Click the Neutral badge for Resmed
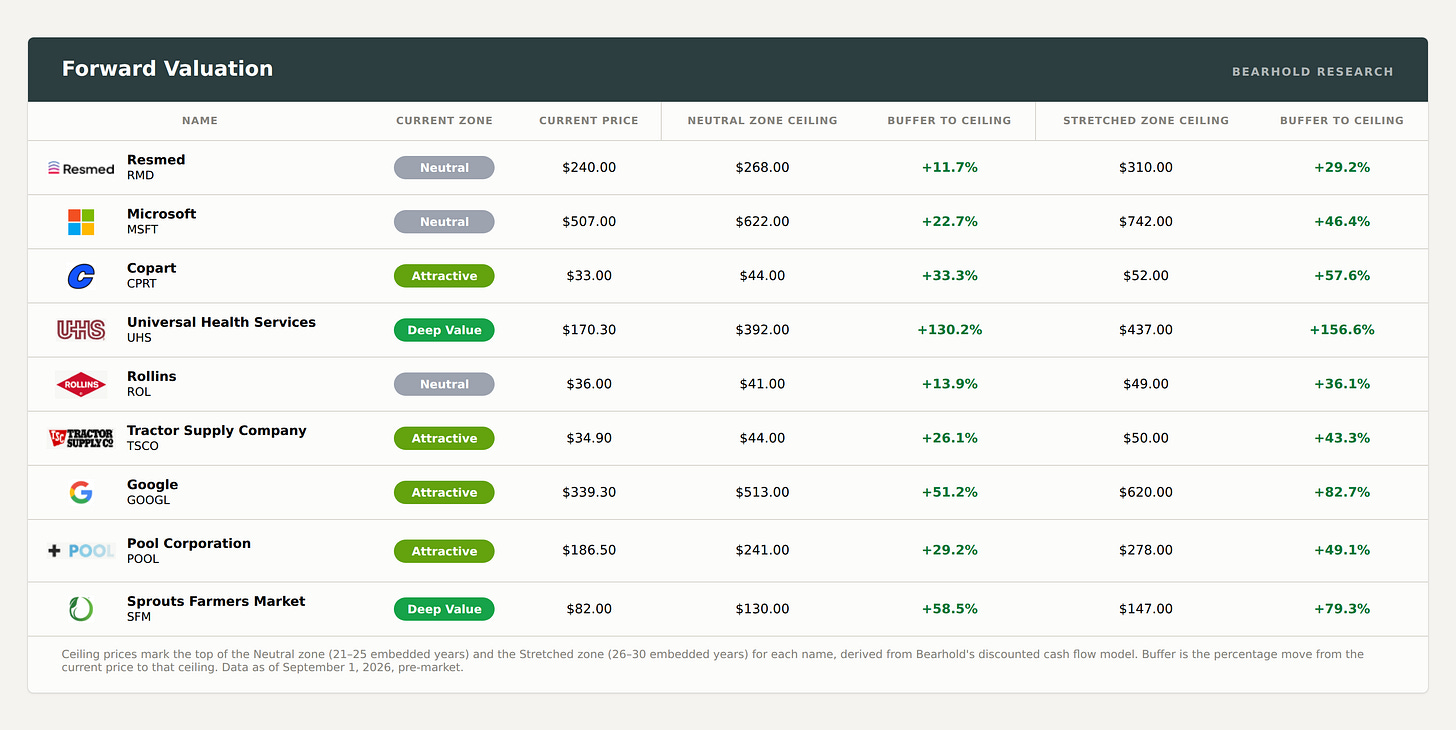 coord(444,168)
